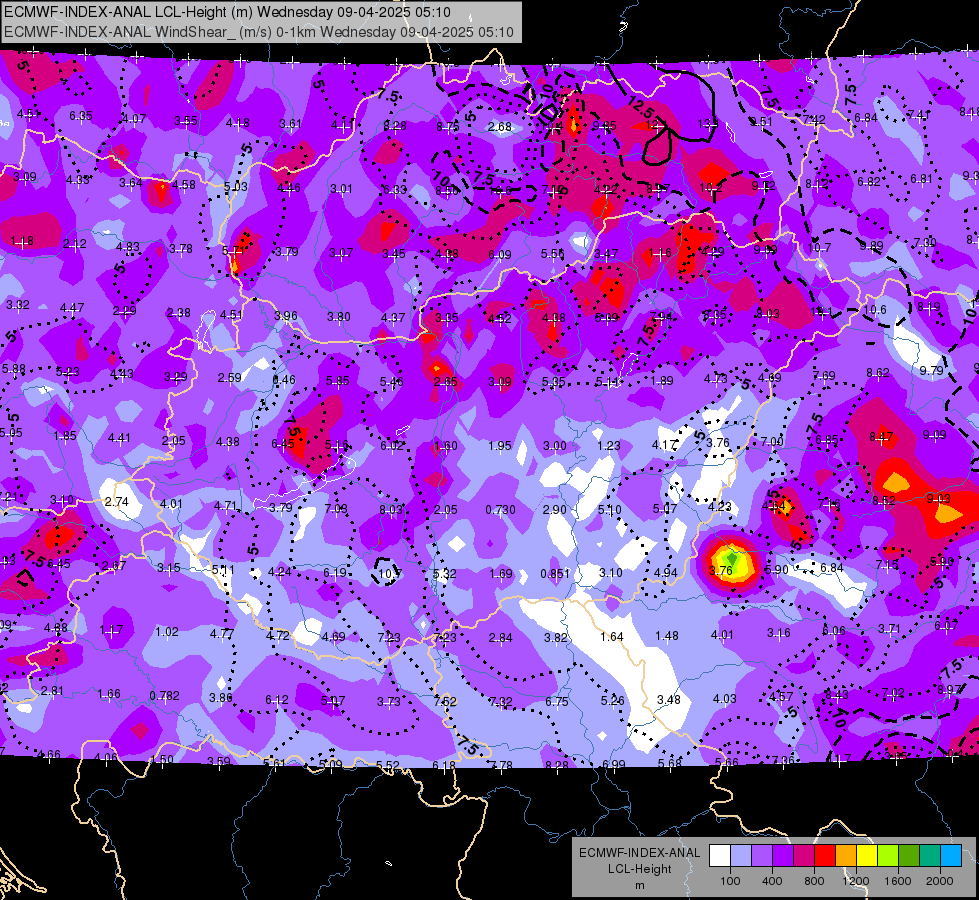Click the yellow legend swatch

pos(867,856)
